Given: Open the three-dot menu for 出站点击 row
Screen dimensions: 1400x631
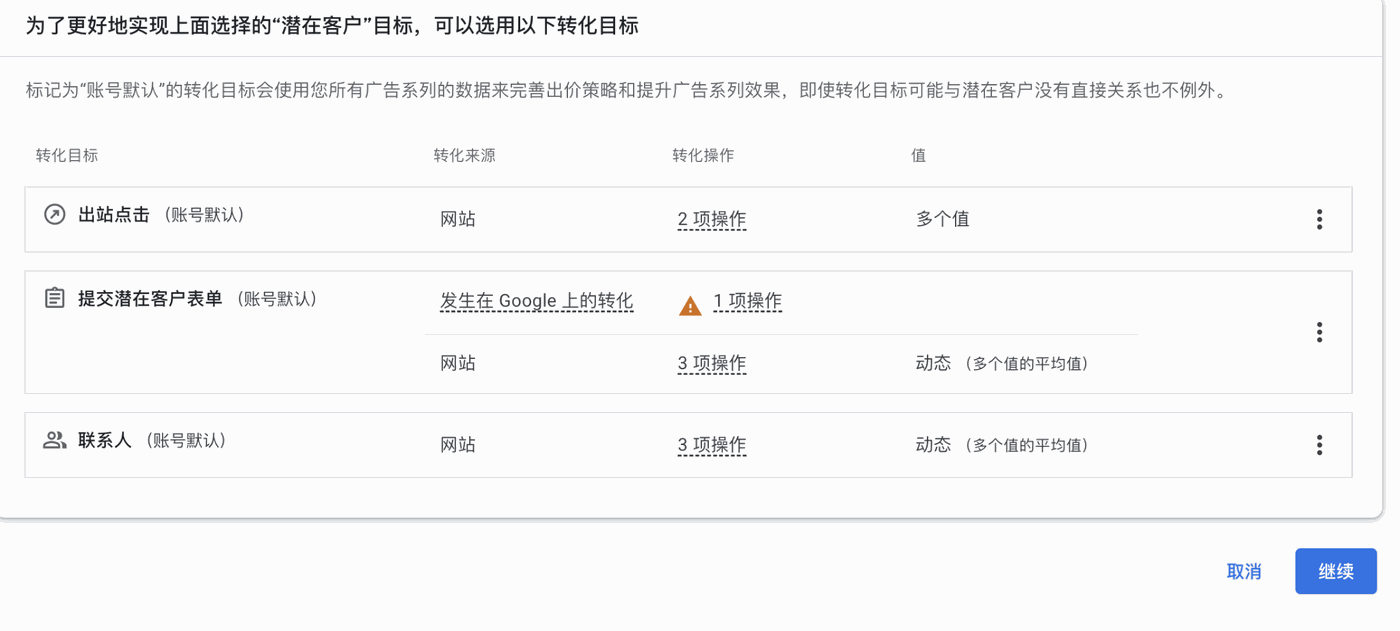Looking at the screenshot, I should tap(1319, 219).
